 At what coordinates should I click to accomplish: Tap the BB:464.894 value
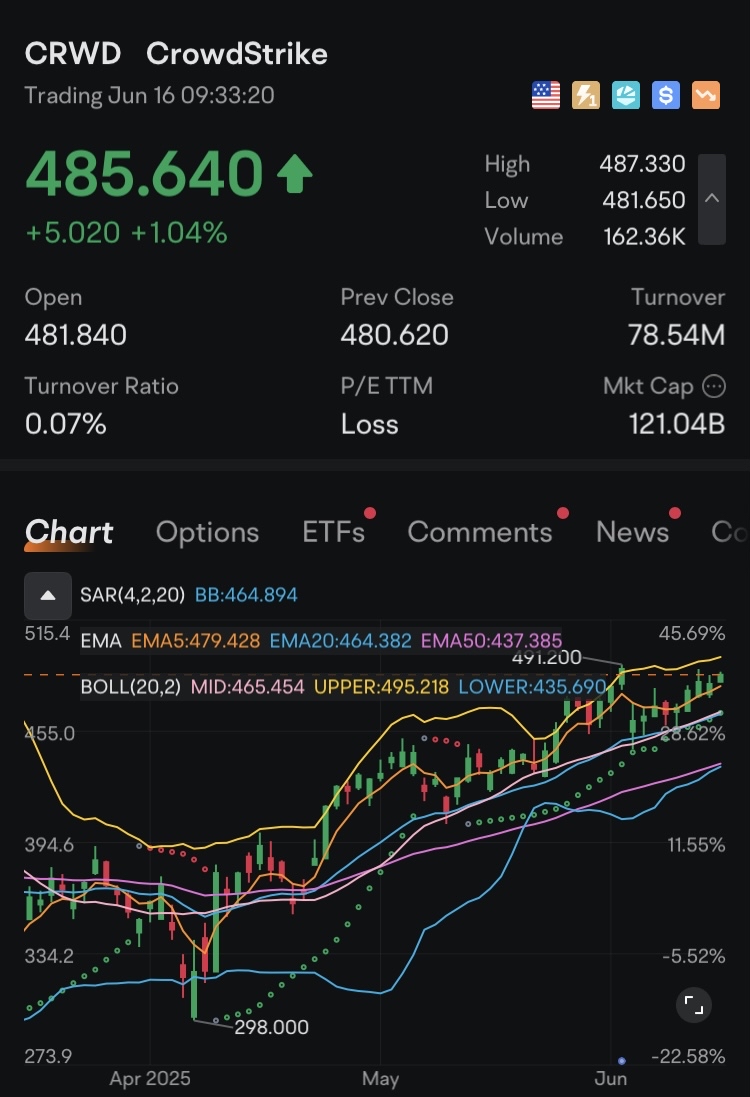tap(246, 595)
